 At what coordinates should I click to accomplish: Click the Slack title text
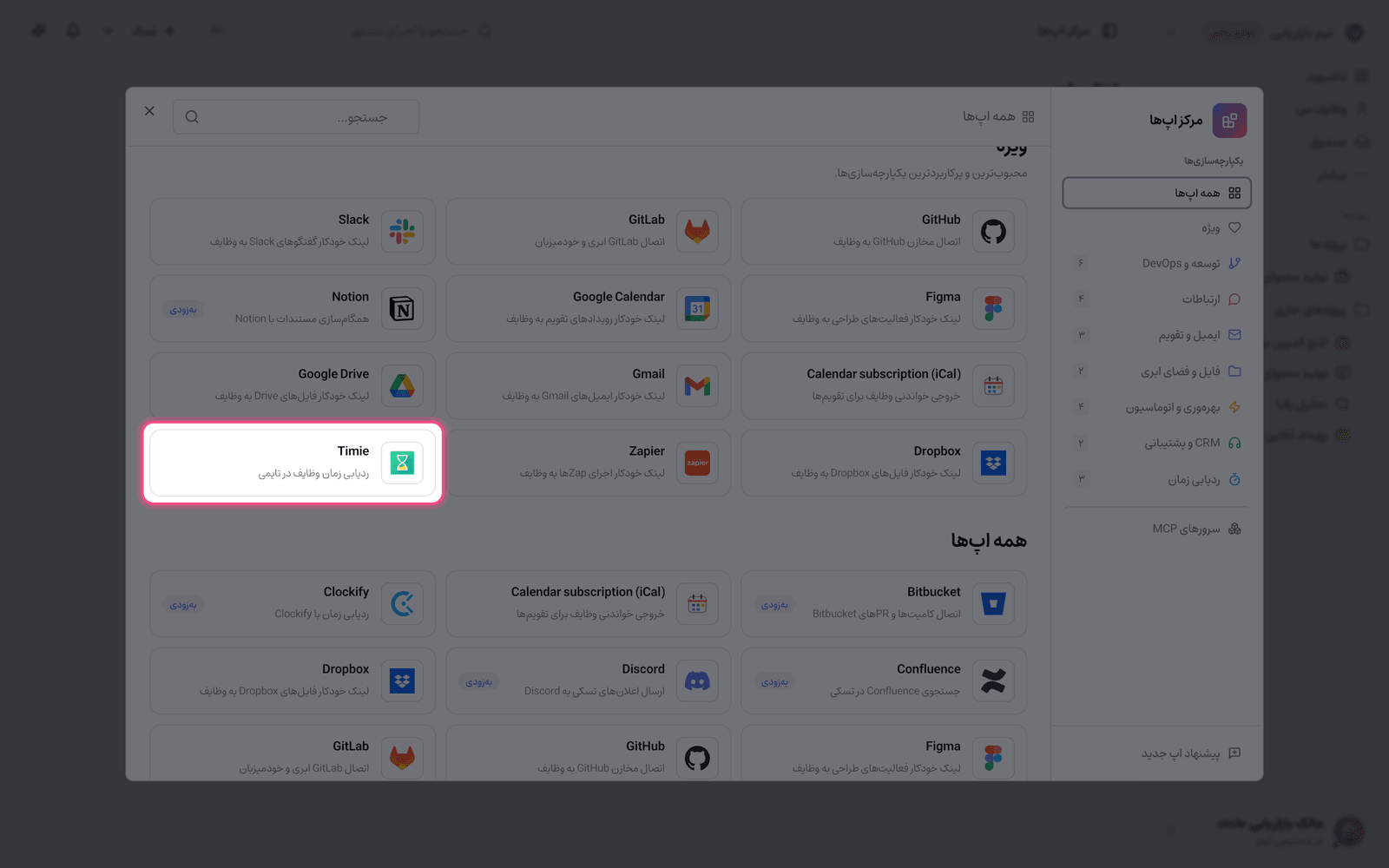tap(353, 220)
